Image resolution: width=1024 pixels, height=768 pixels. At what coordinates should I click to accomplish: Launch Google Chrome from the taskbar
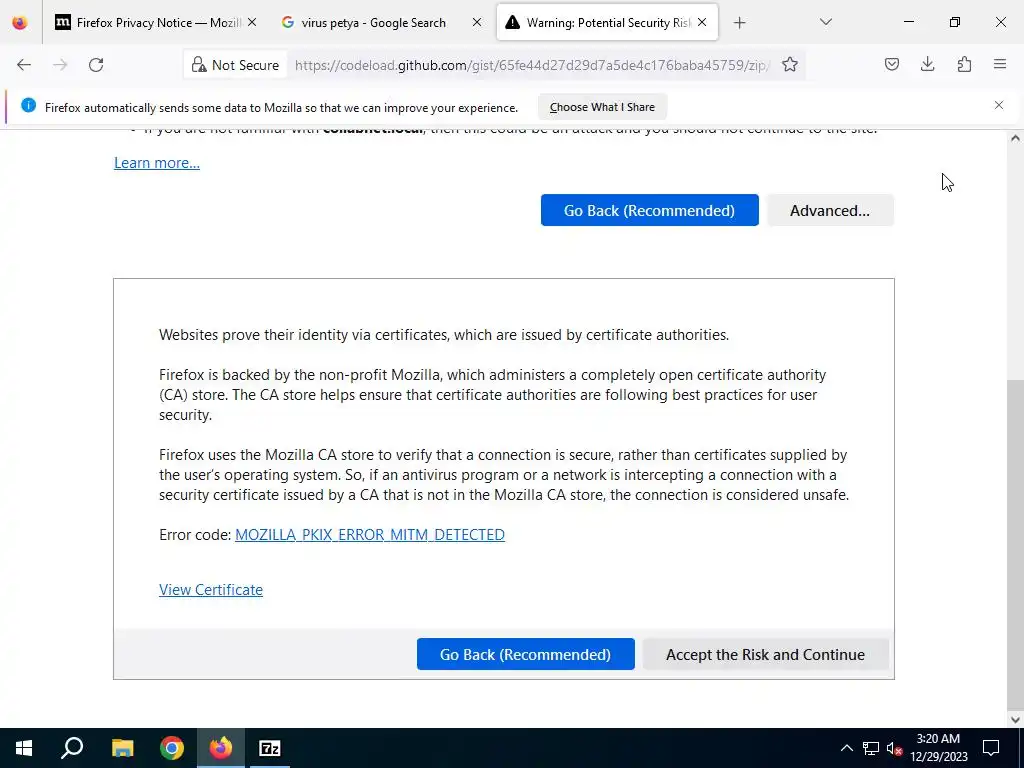[x=172, y=748]
